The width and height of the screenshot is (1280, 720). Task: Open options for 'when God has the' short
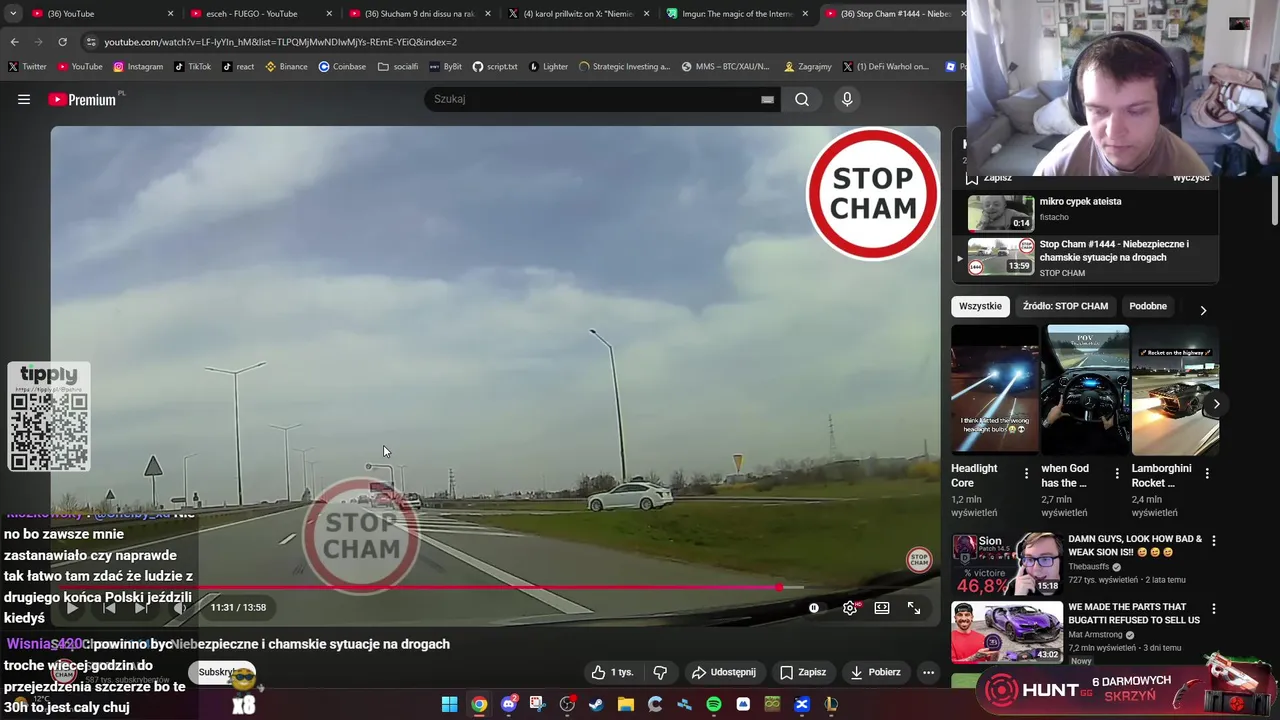pos(1117,473)
